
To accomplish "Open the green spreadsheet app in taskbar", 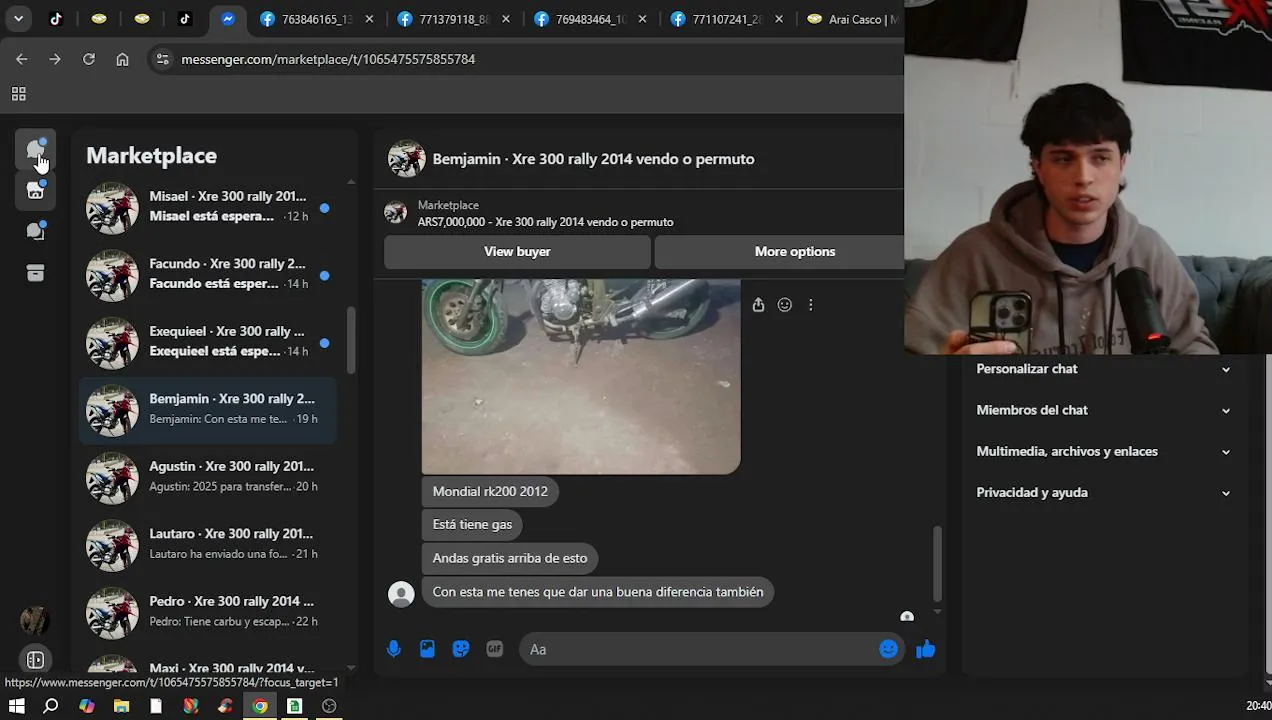I will [x=294, y=706].
